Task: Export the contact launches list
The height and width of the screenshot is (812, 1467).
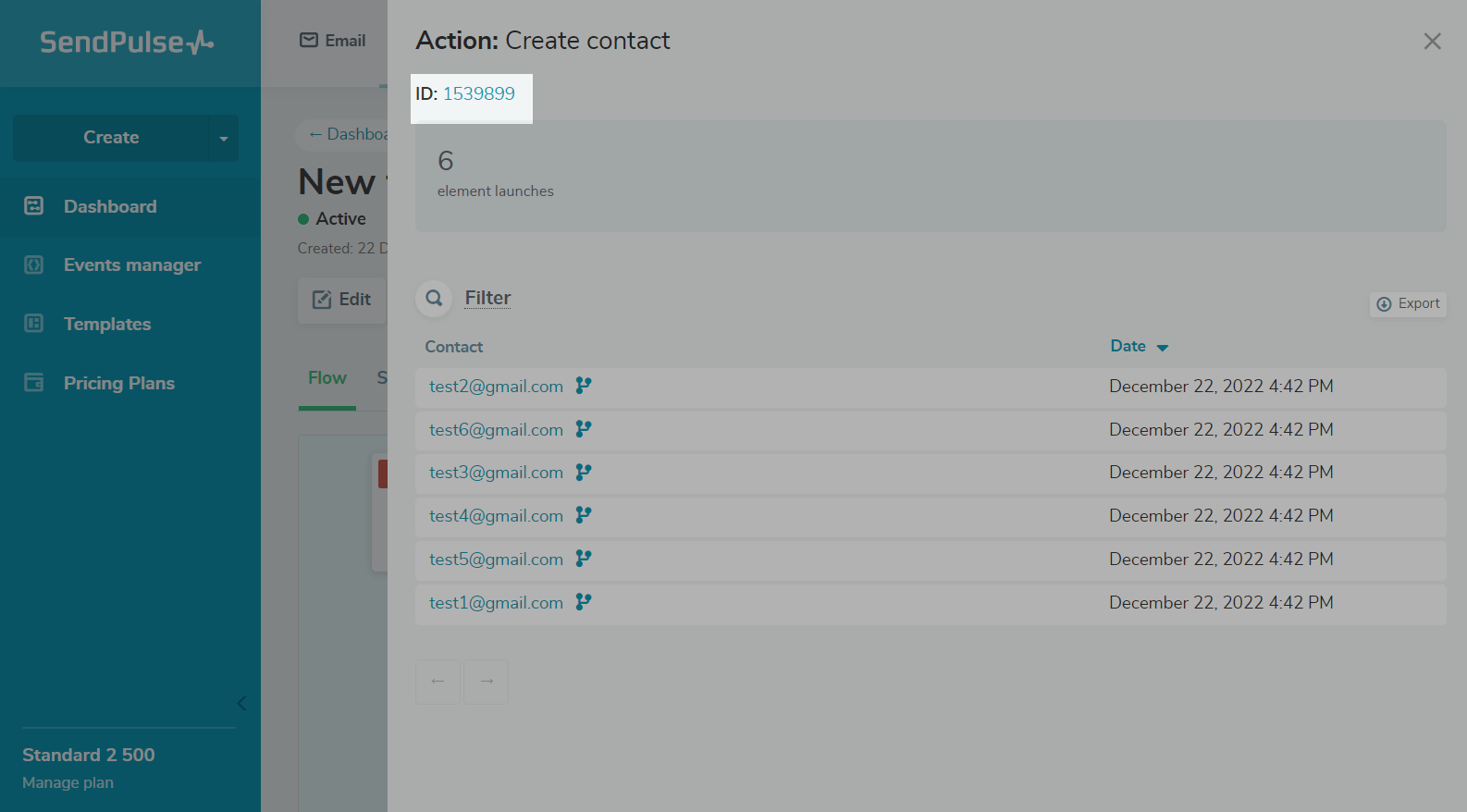Action: click(1408, 304)
